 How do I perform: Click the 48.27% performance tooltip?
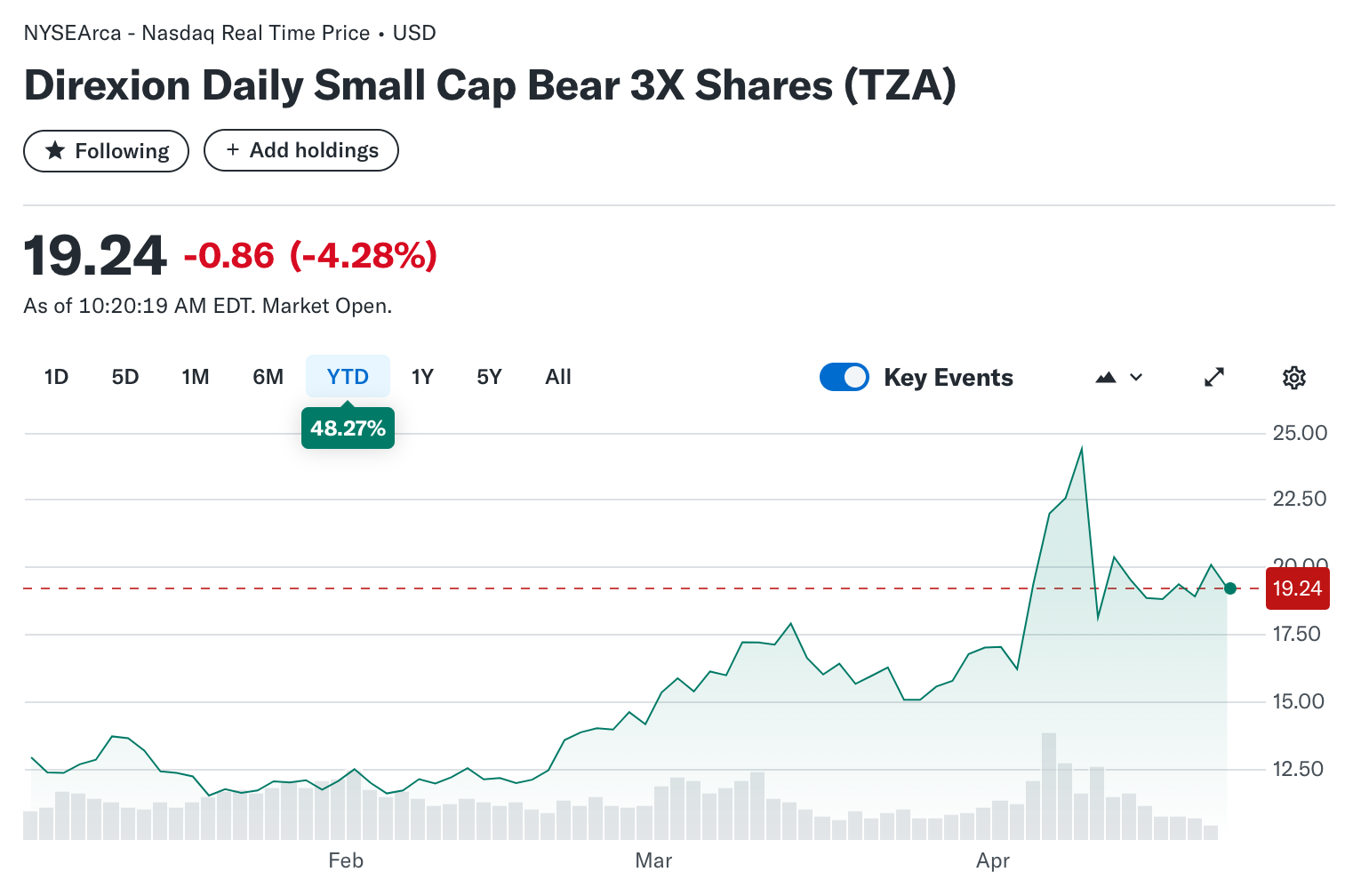[x=348, y=428]
